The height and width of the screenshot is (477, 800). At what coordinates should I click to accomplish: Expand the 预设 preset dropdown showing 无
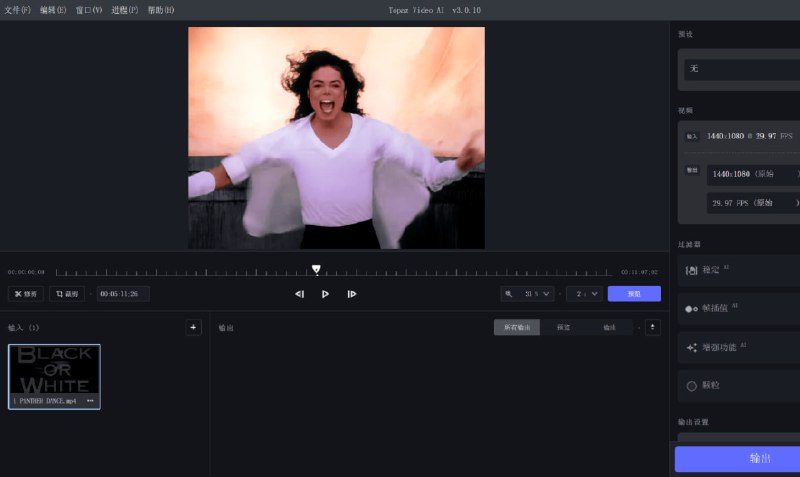click(x=740, y=69)
